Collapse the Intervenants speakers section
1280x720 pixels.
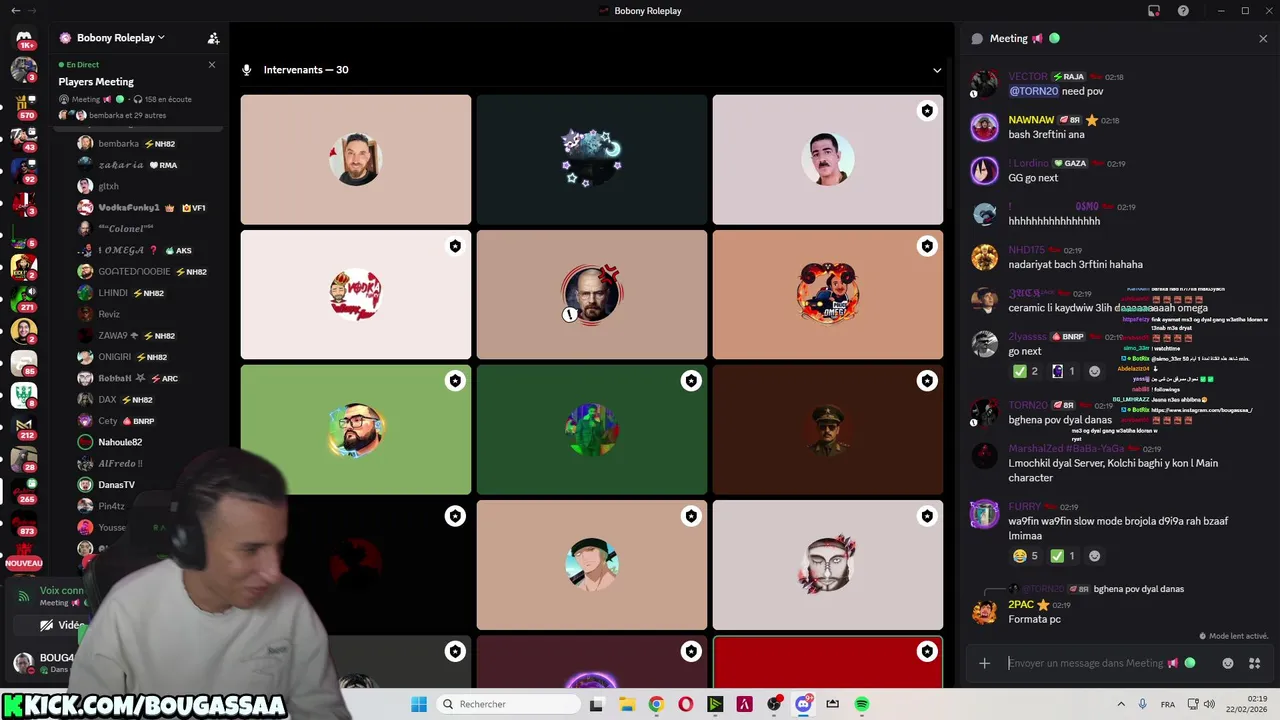937,70
